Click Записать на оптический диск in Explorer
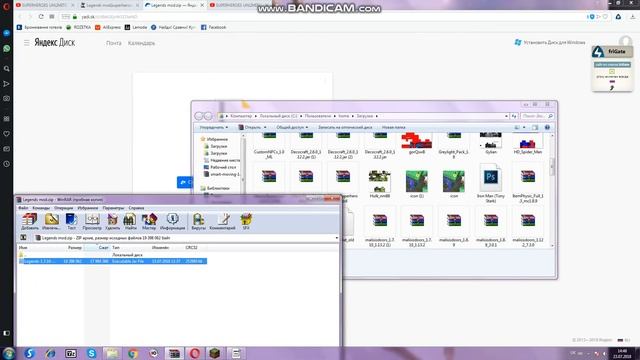This screenshot has height=360, width=640. pyautogui.click(x=345, y=127)
